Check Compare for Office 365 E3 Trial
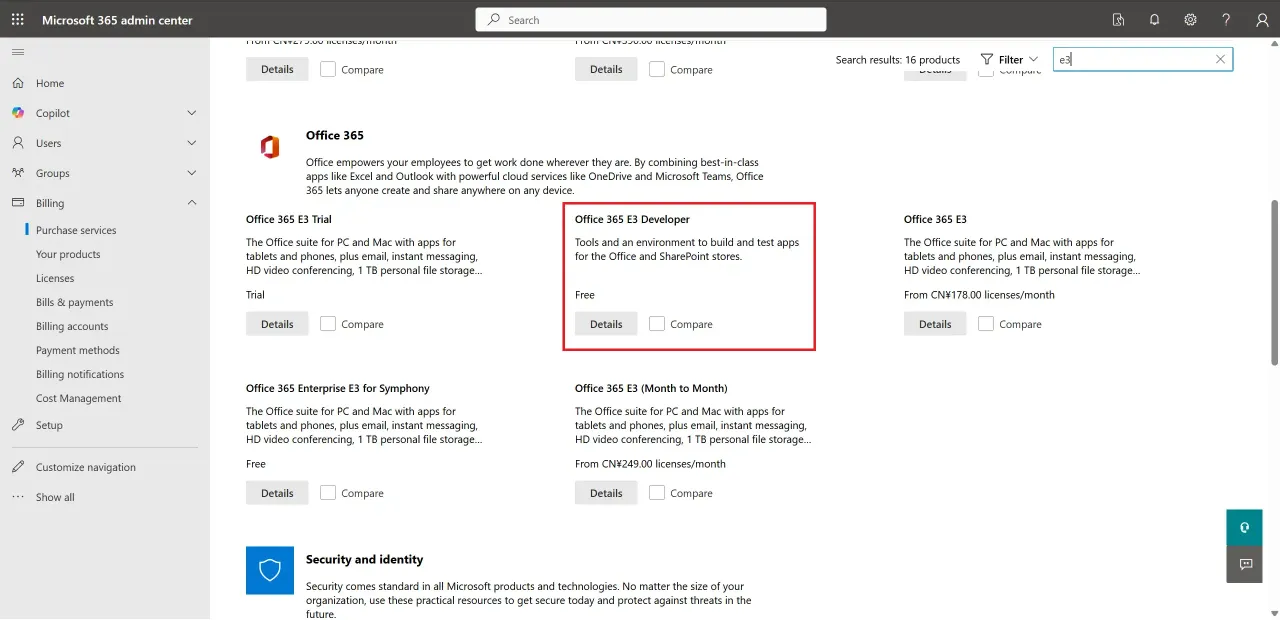Viewport: 1280px width, 620px height. pos(328,324)
